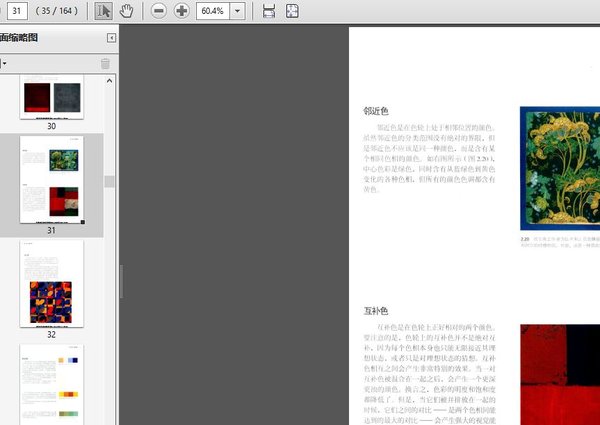Delete selected page with trash icon
Viewport: 600px width, 425px height.
click(105, 64)
